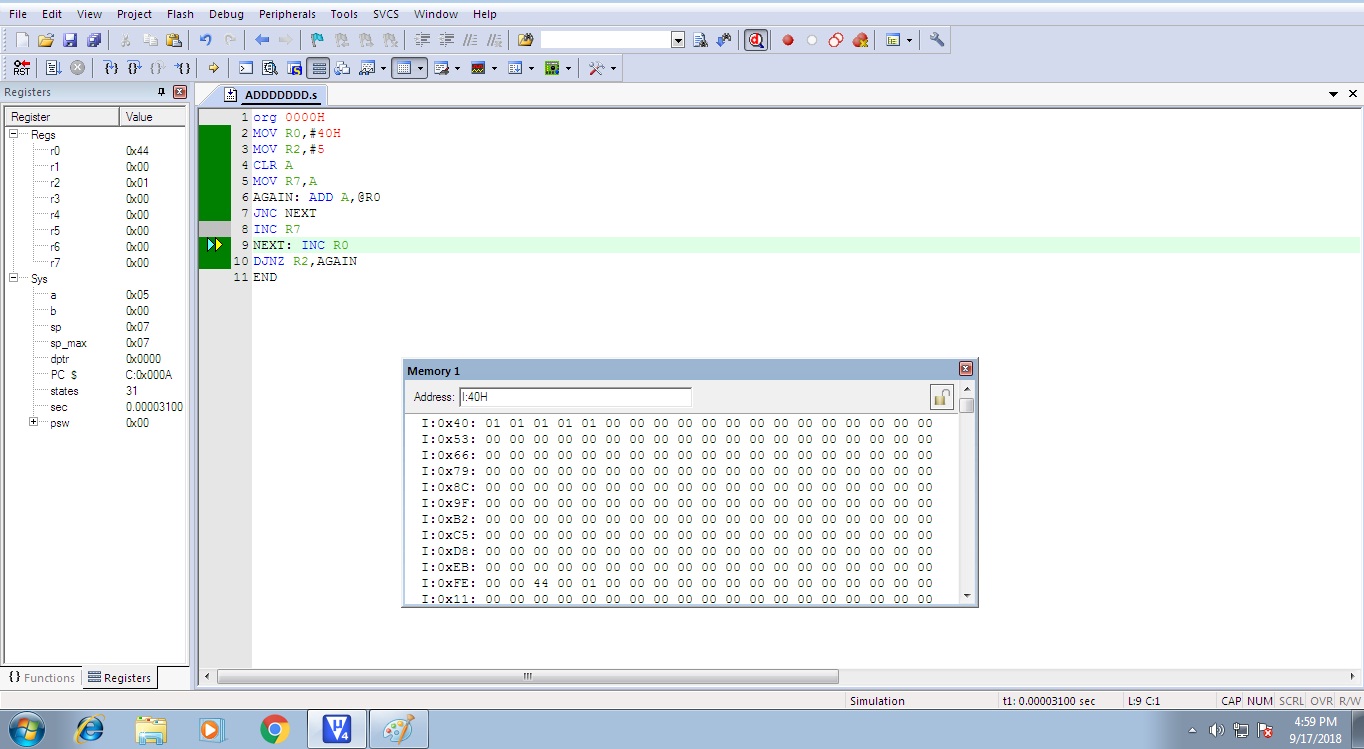
Task: Open the Project menu
Action: pyautogui.click(x=134, y=14)
